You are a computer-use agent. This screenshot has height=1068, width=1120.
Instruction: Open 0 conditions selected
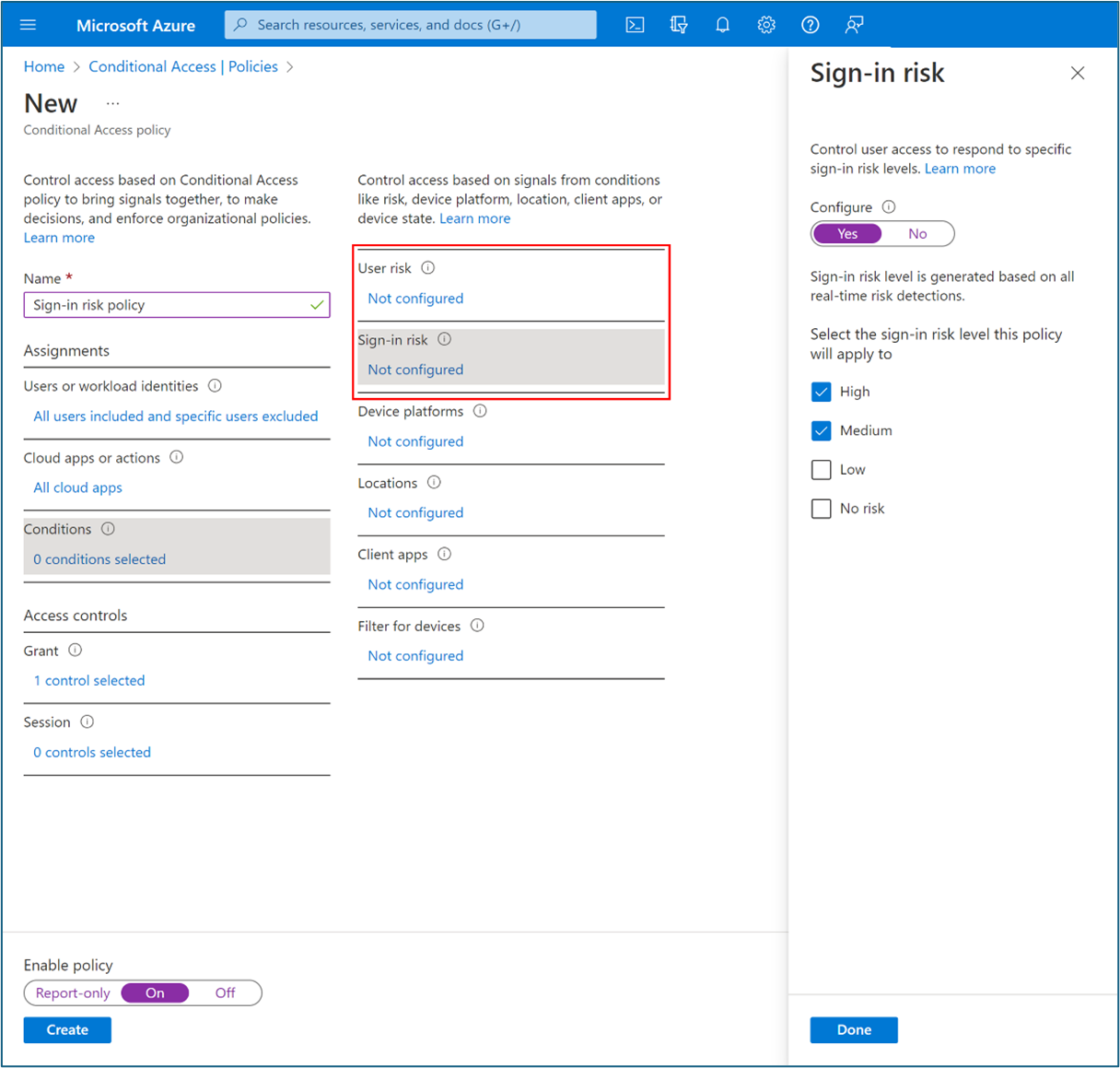(99, 559)
